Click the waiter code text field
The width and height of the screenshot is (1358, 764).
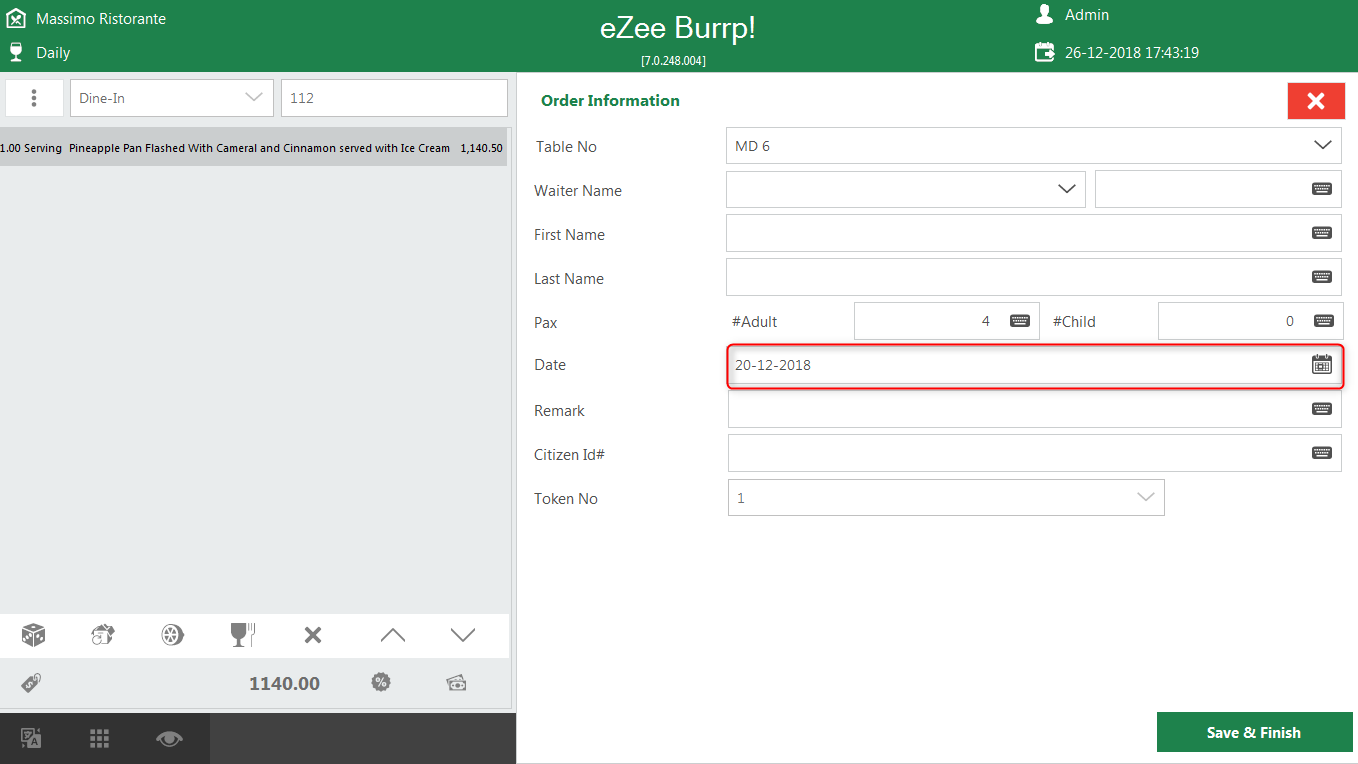1218,189
